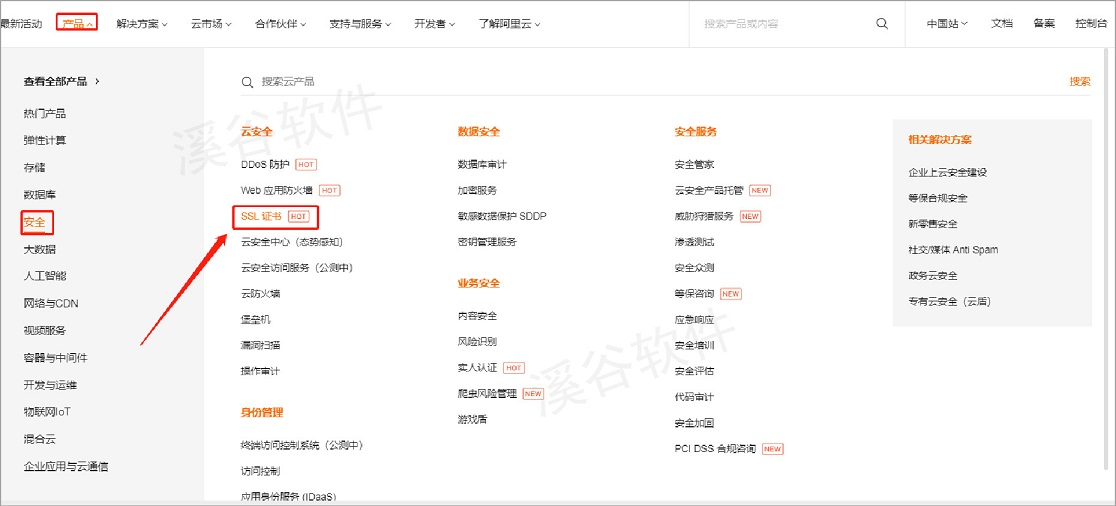Open the SSL 证书 product link
1116x506 pixels.
point(261,216)
